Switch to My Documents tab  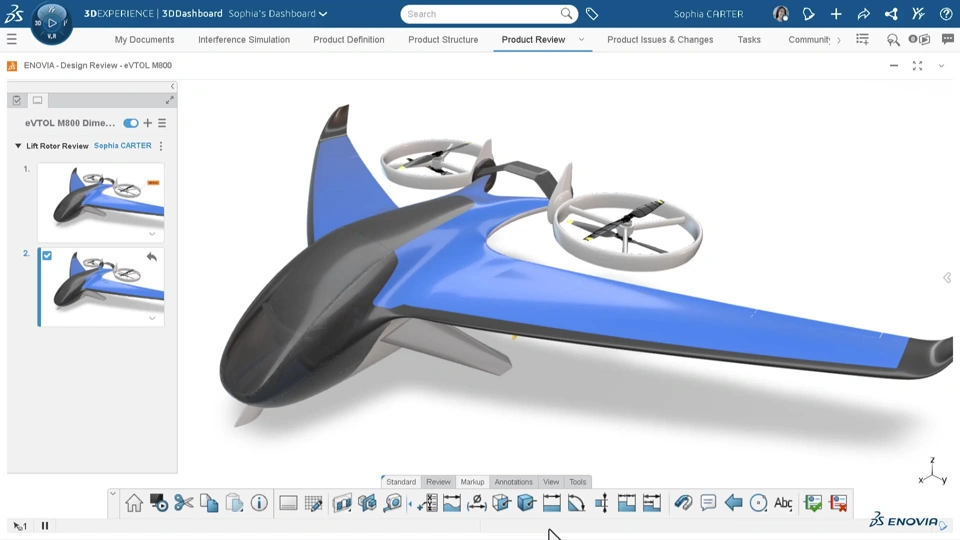(x=144, y=40)
